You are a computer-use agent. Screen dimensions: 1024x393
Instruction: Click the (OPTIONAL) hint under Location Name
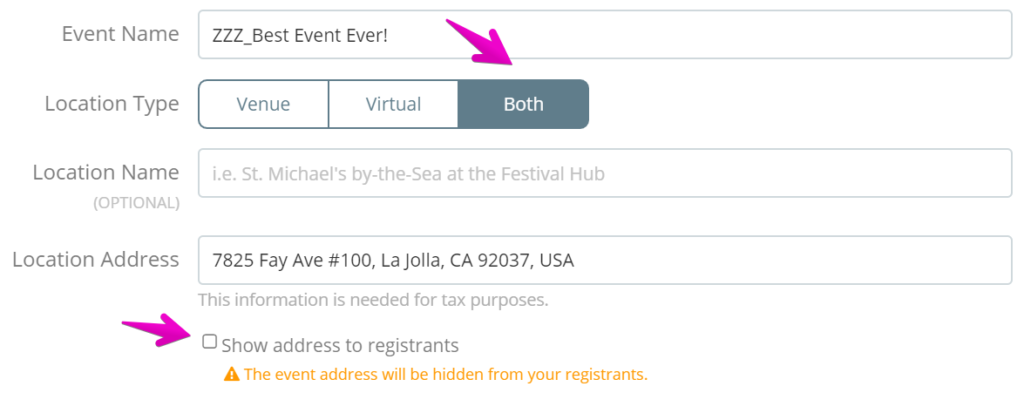tap(136, 203)
